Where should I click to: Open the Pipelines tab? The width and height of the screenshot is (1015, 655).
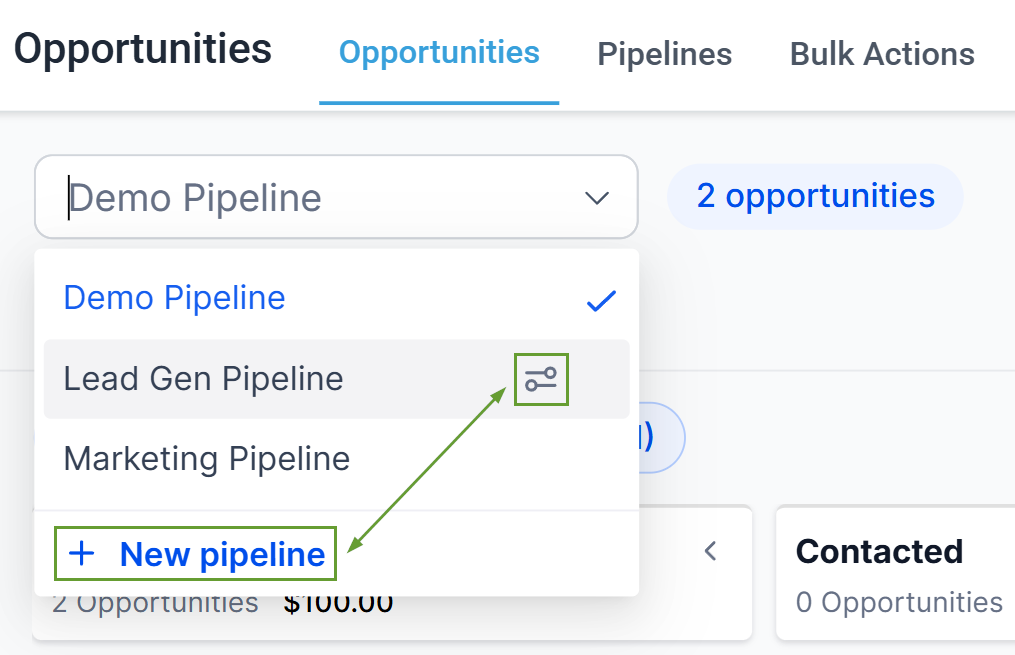[x=664, y=54]
